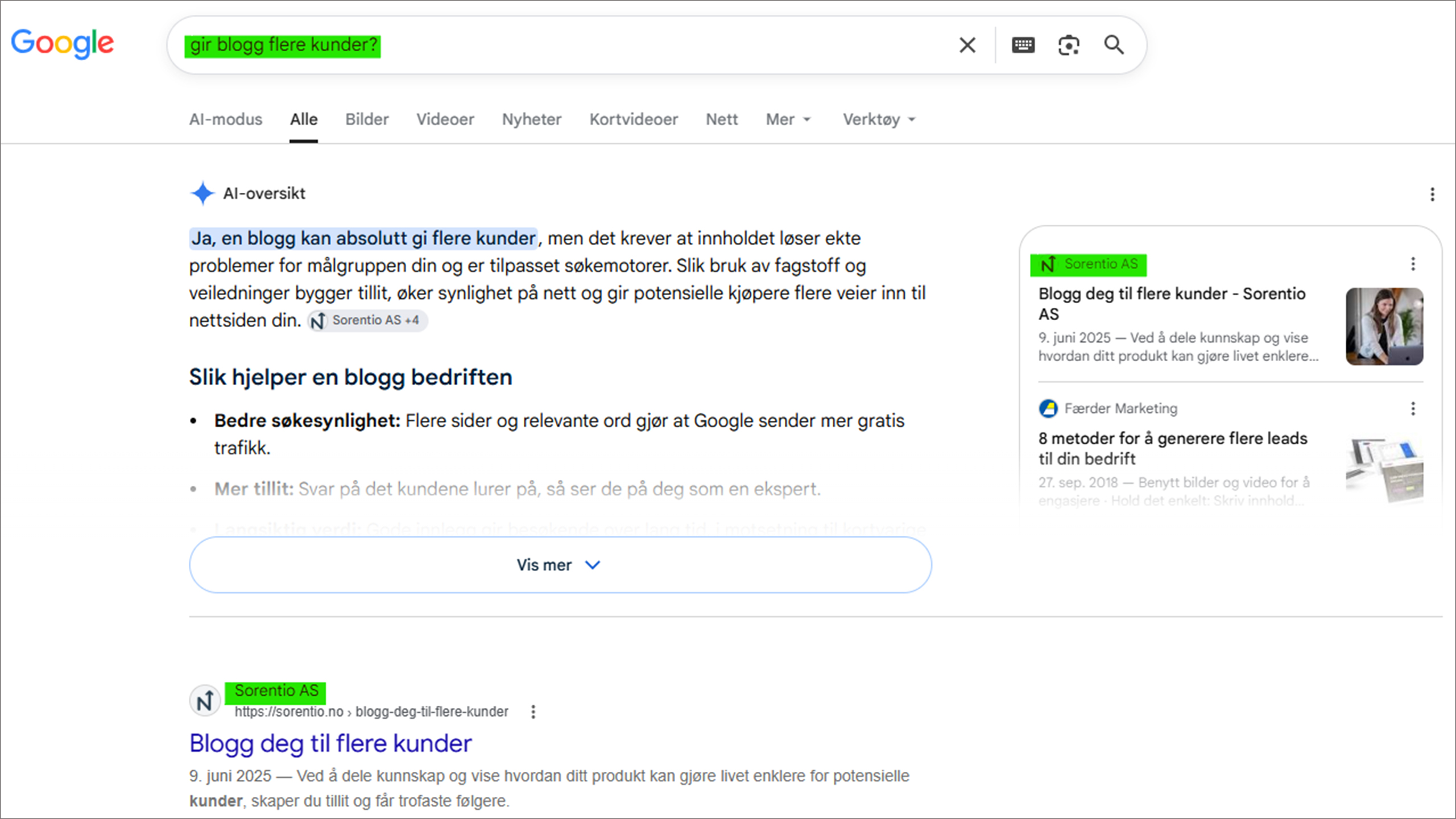Switch to the Bilder tab
Viewport: 1456px width, 819px height.
click(367, 119)
